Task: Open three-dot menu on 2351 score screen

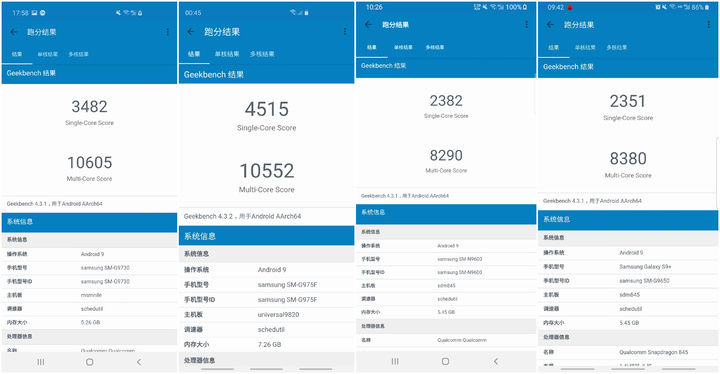Action: point(709,24)
